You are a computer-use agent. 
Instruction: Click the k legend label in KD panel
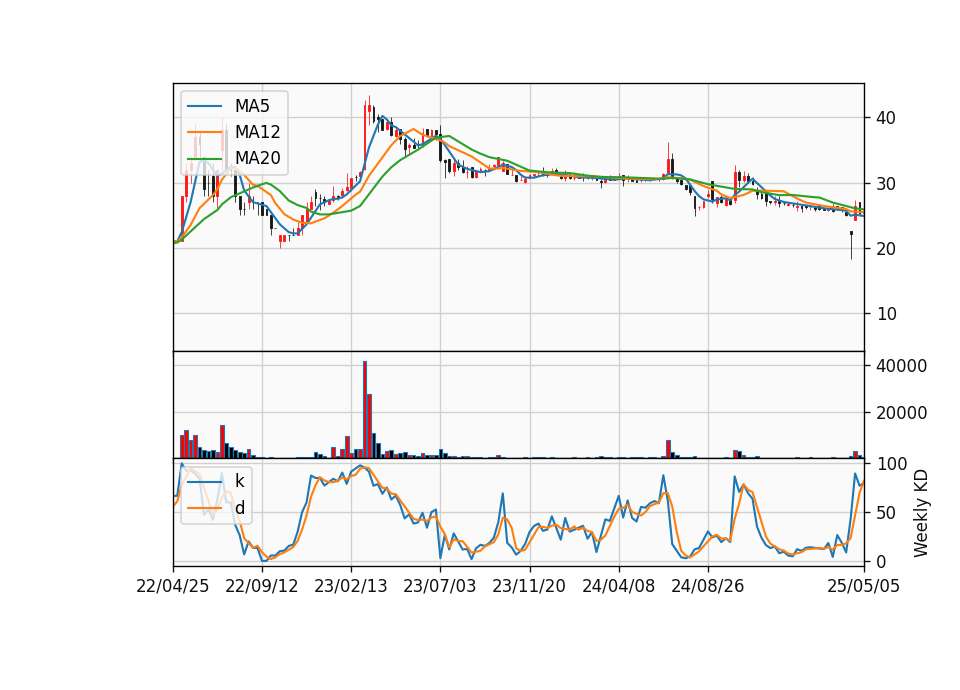(x=239, y=481)
